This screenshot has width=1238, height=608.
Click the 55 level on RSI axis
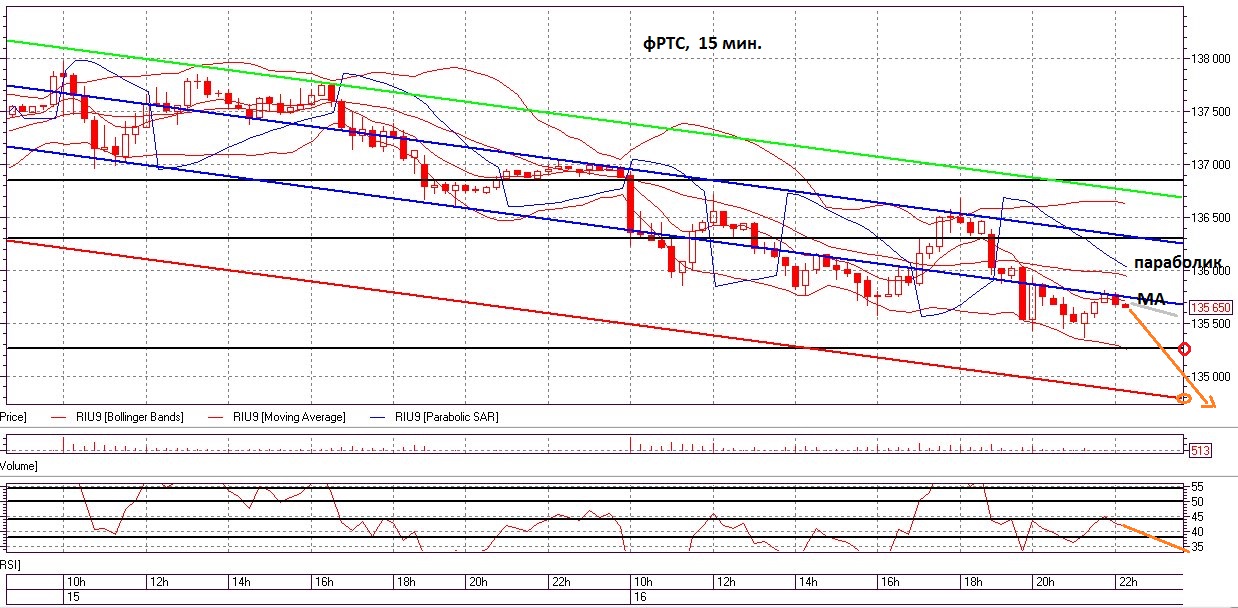[1197, 487]
